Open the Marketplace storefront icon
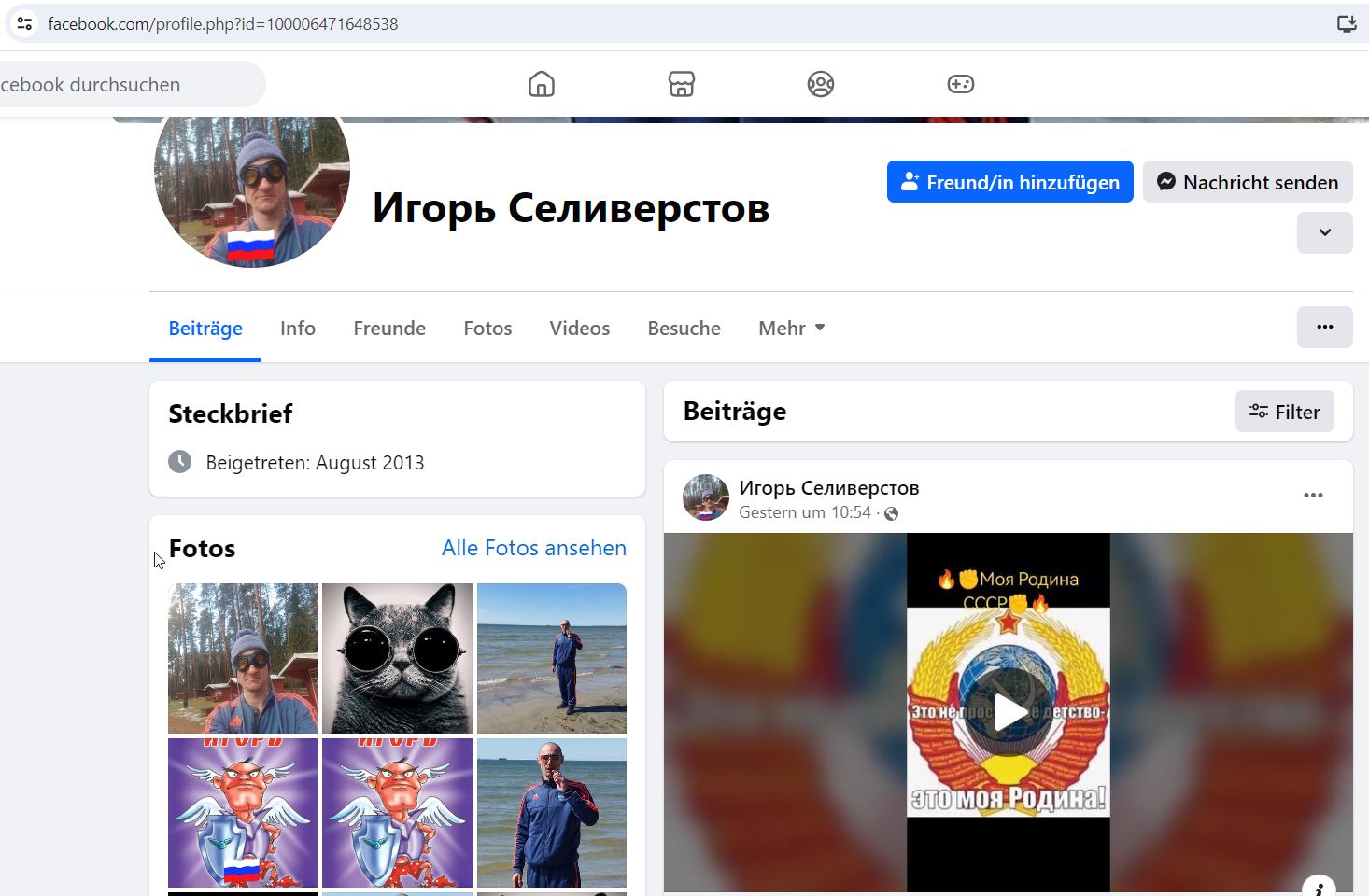 [x=682, y=84]
